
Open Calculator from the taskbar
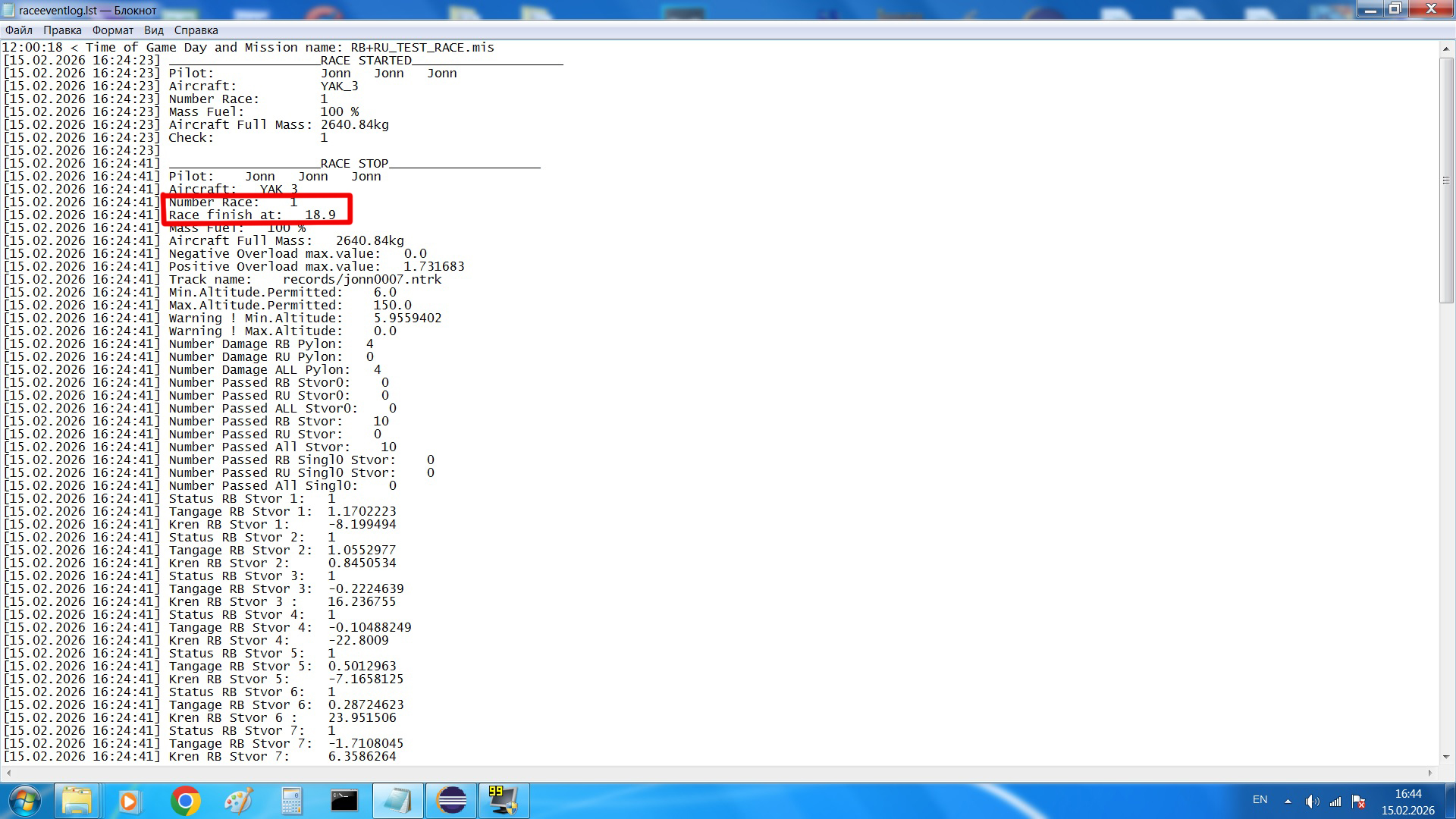point(291,801)
